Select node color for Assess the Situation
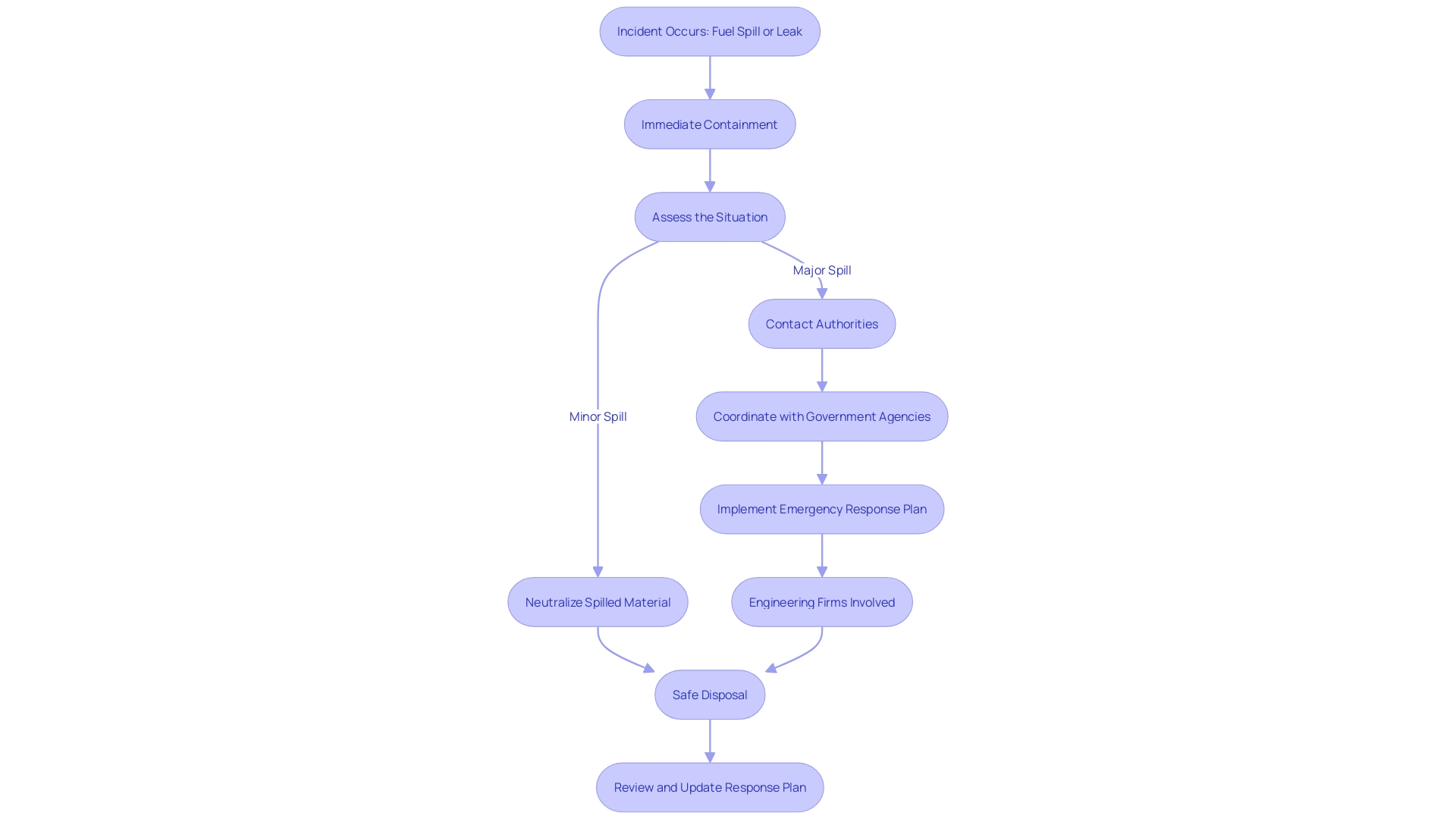Image resolution: width=1456 pixels, height=819 pixels. pyautogui.click(x=710, y=216)
